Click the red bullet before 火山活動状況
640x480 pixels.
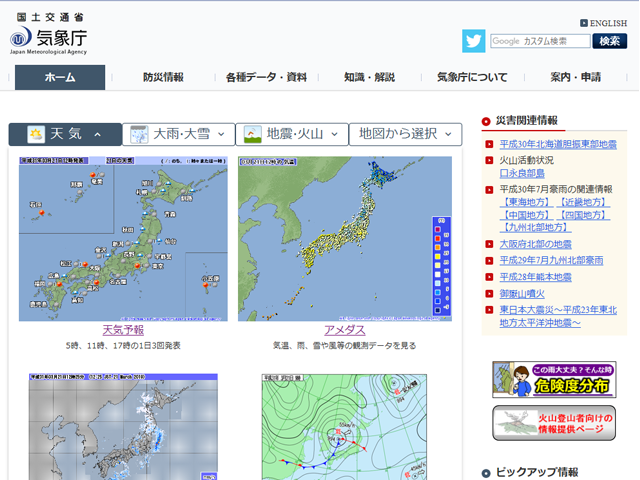tap(489, 160)
